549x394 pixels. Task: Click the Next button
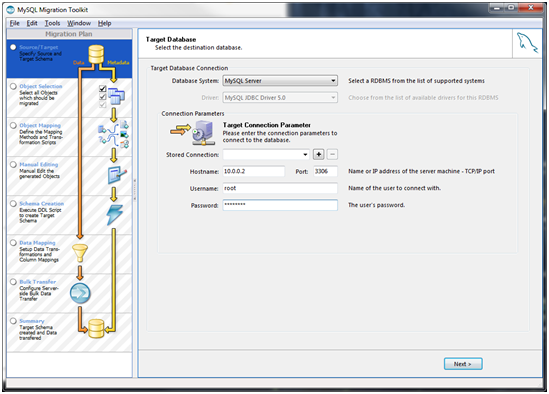click(x=463, y=364)
